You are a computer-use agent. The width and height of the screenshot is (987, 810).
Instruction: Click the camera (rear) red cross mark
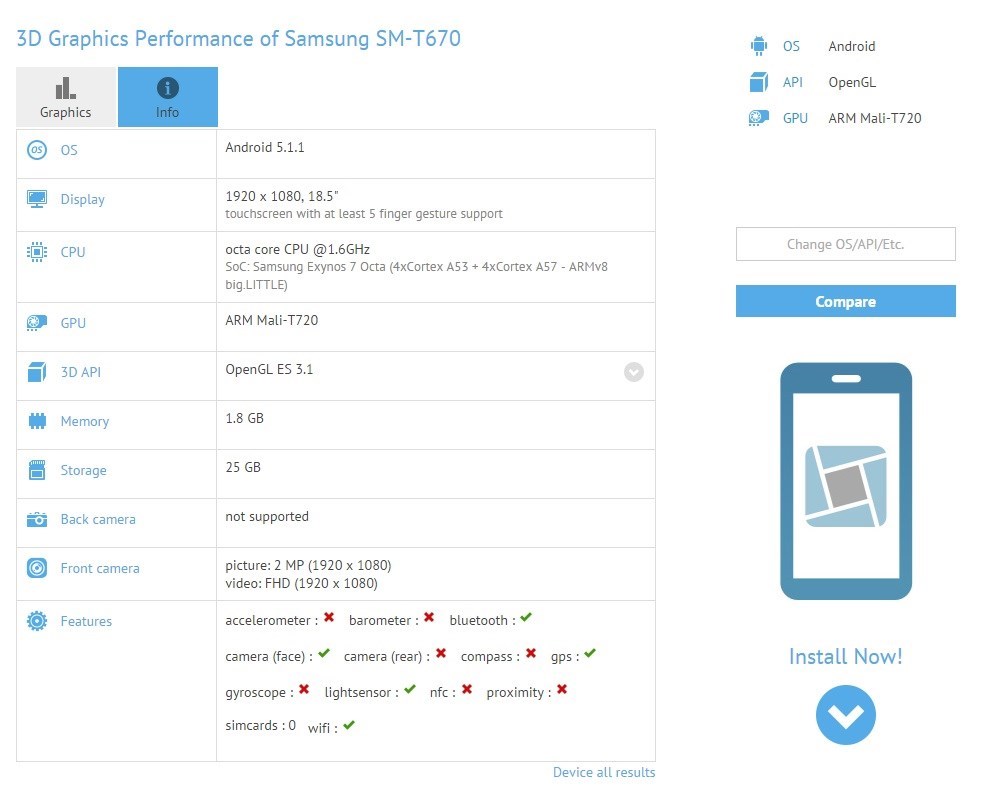(x=441, y=653)
